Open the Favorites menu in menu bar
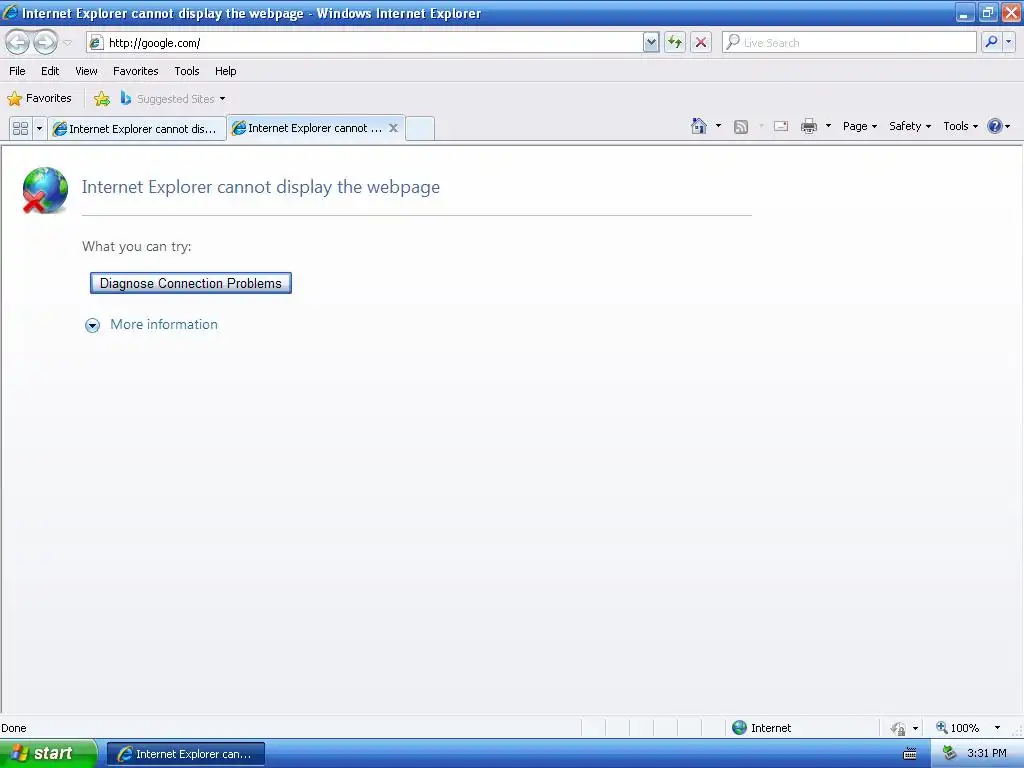The width and height of the screenshot is (1024, 768). pos(136,71)
